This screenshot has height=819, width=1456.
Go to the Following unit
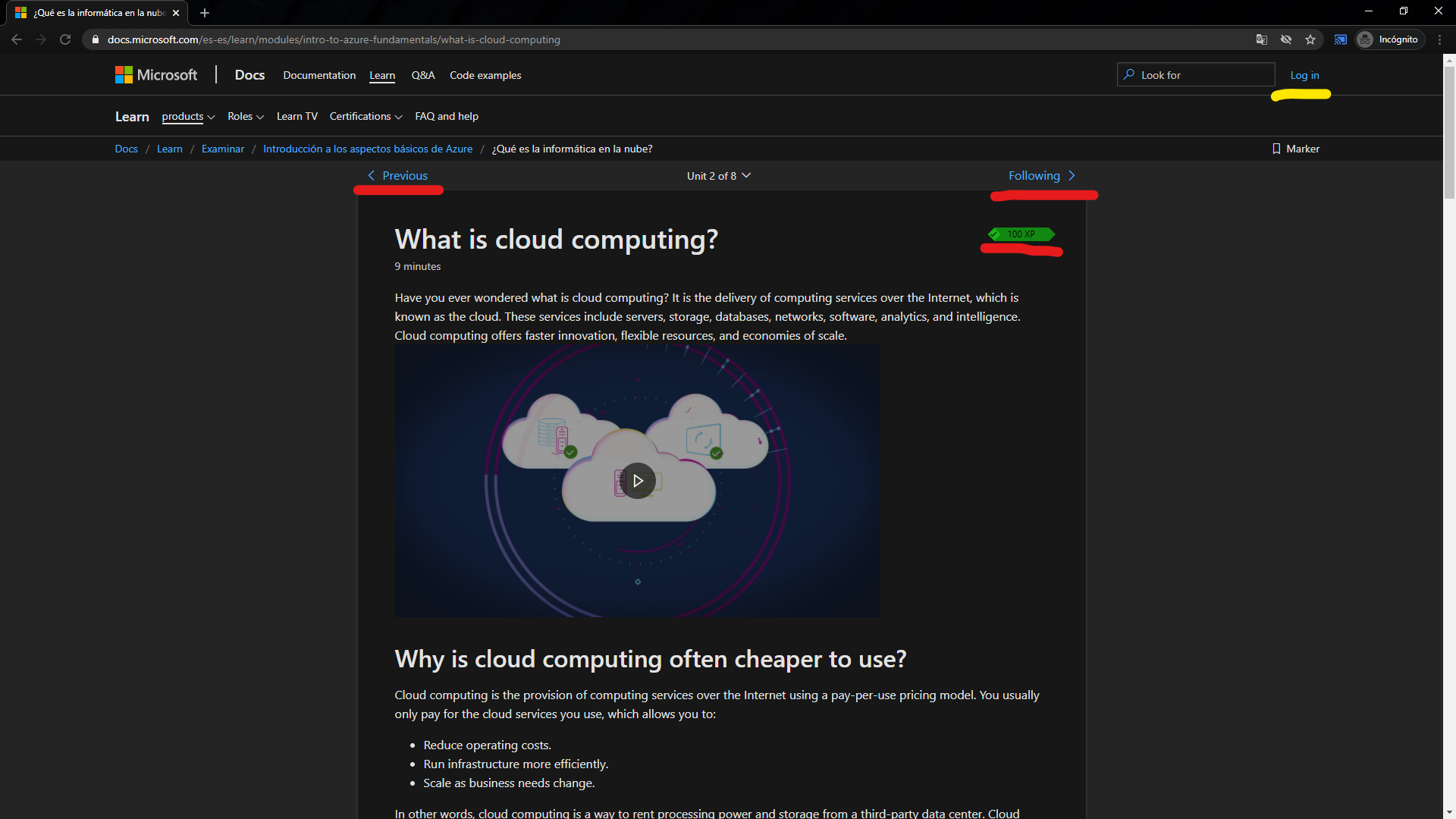click(x=1034, y=175)
